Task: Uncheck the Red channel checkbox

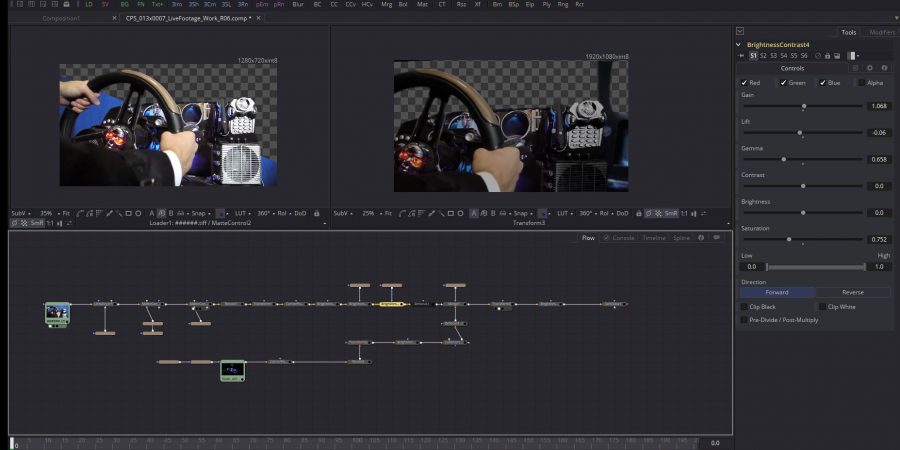Action: tap(743, 83)
